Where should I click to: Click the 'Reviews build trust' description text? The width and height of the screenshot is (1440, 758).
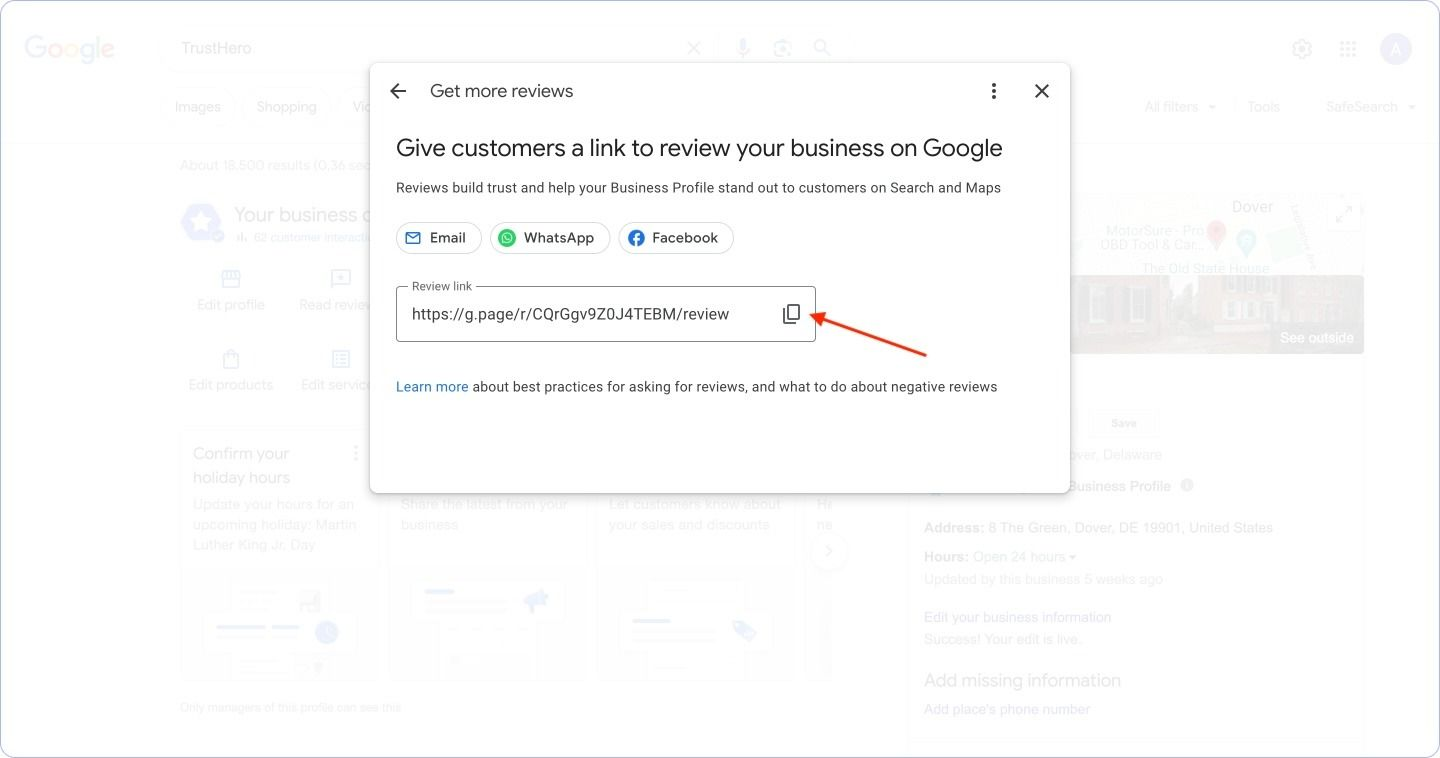[x=698, y=188]
